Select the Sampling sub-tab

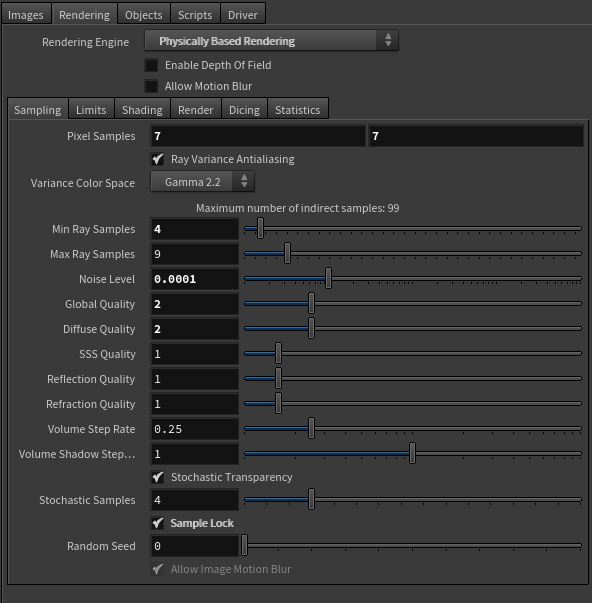click(38, 110)
